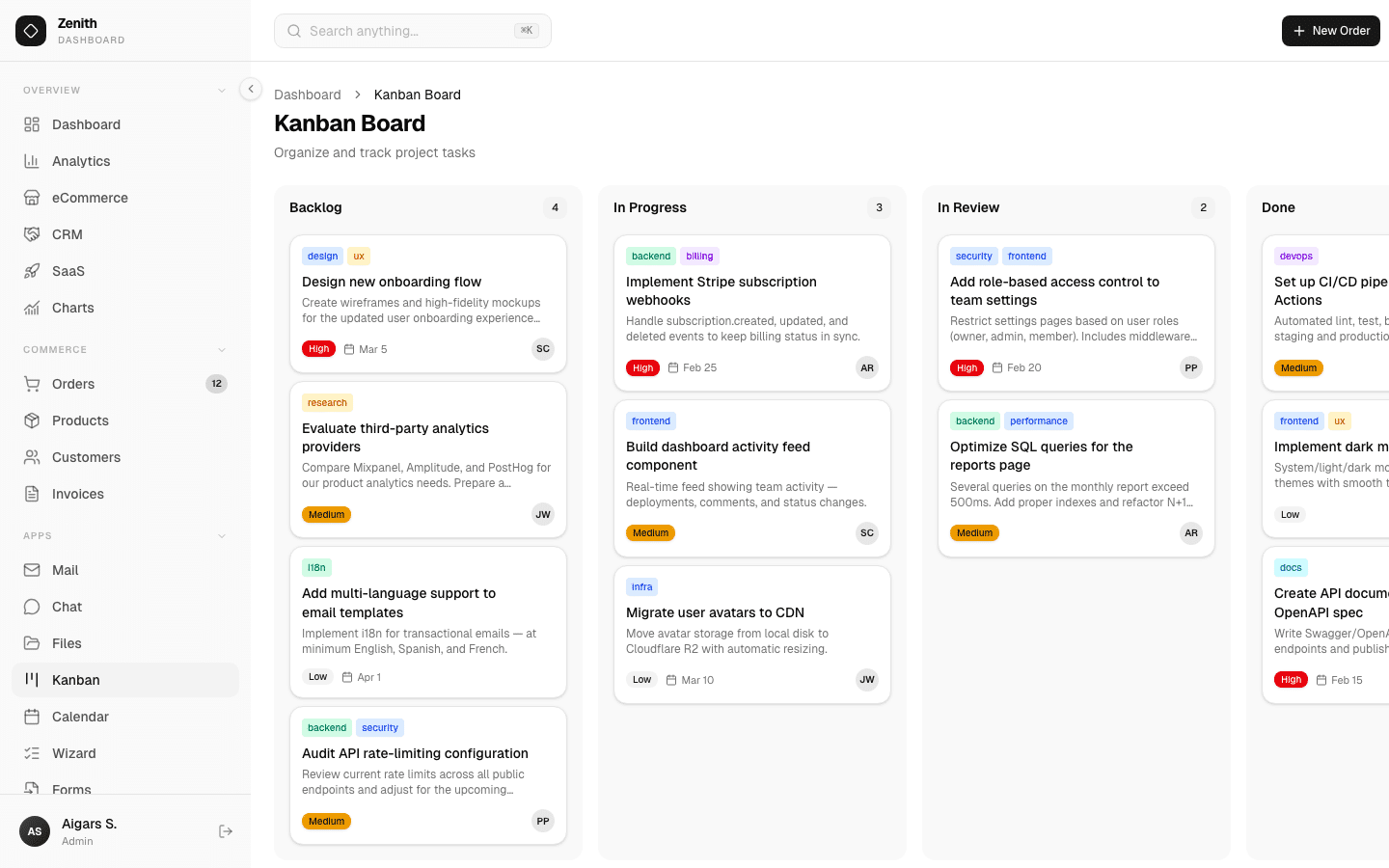Collapse the Overview section chevron
This screenshot has height=868, width=1389.
222,90
